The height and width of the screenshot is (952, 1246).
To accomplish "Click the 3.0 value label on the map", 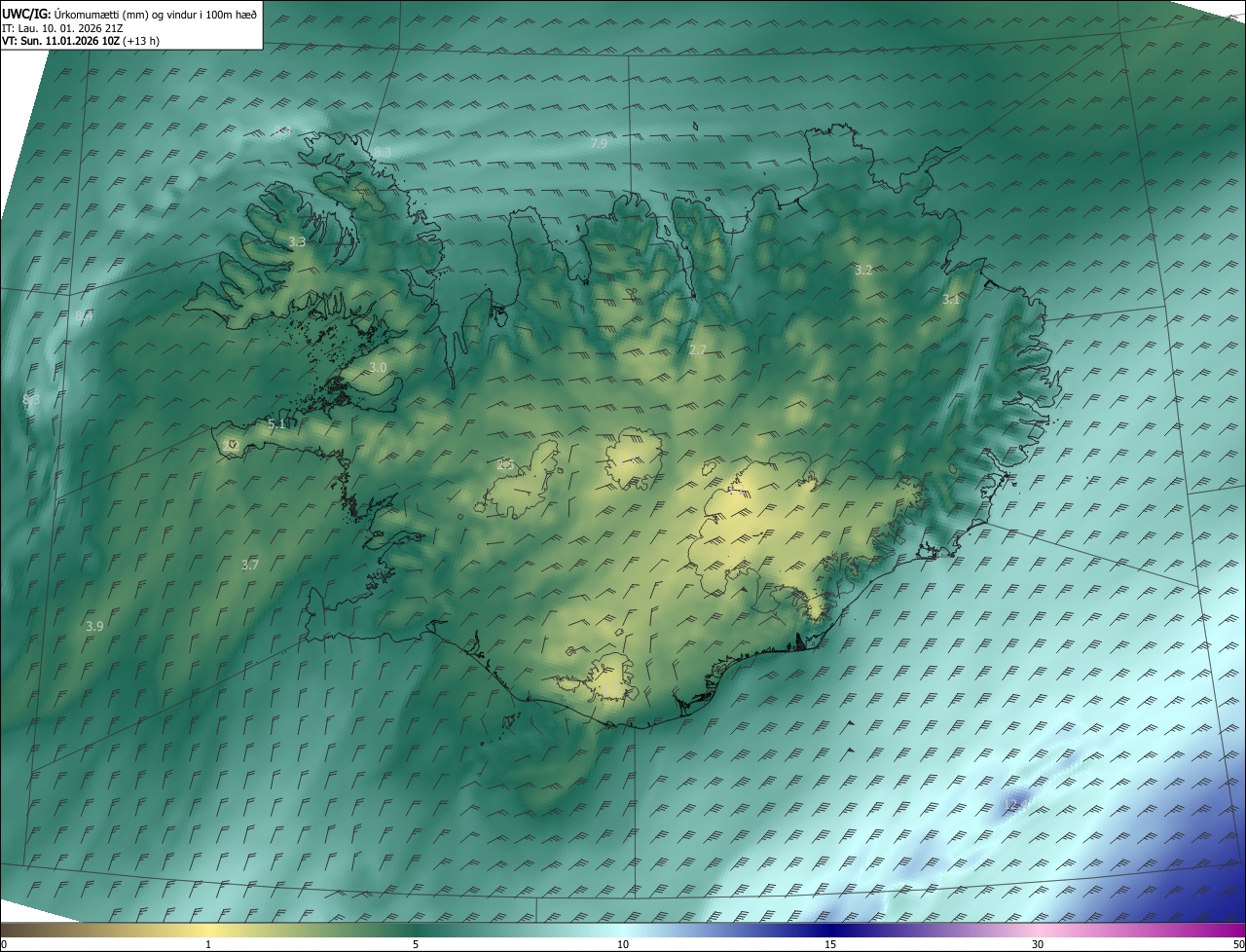I will point(379,367).
